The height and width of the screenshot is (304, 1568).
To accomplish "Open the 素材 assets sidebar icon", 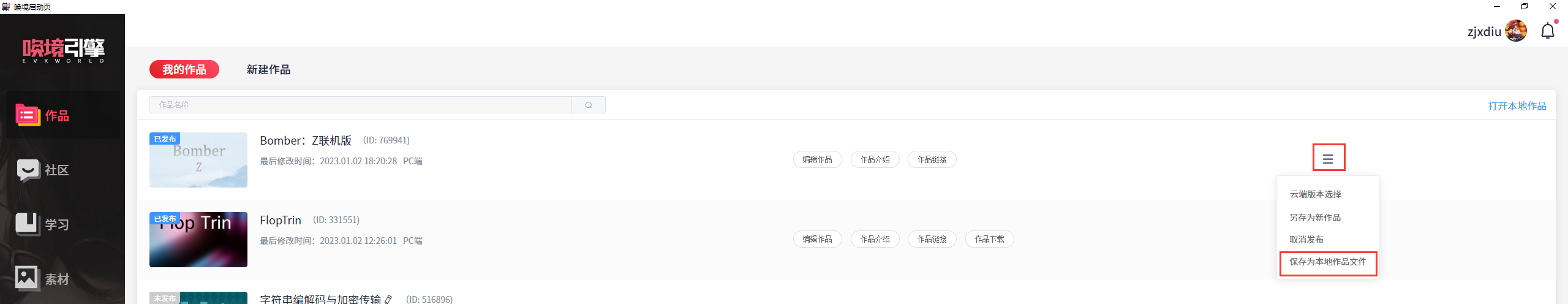I will (x=28, y=278).
